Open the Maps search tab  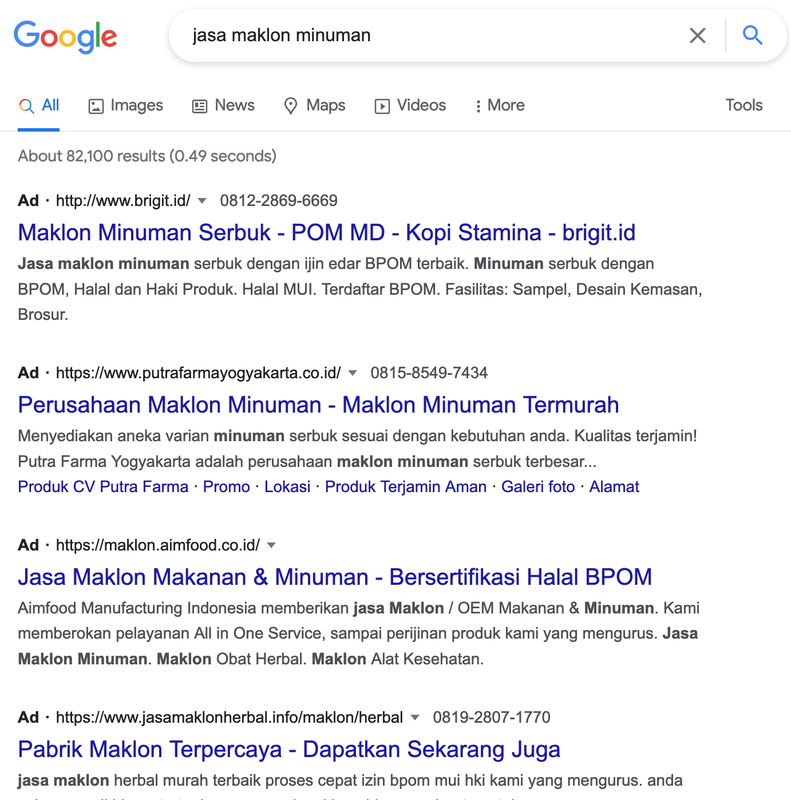314,105
